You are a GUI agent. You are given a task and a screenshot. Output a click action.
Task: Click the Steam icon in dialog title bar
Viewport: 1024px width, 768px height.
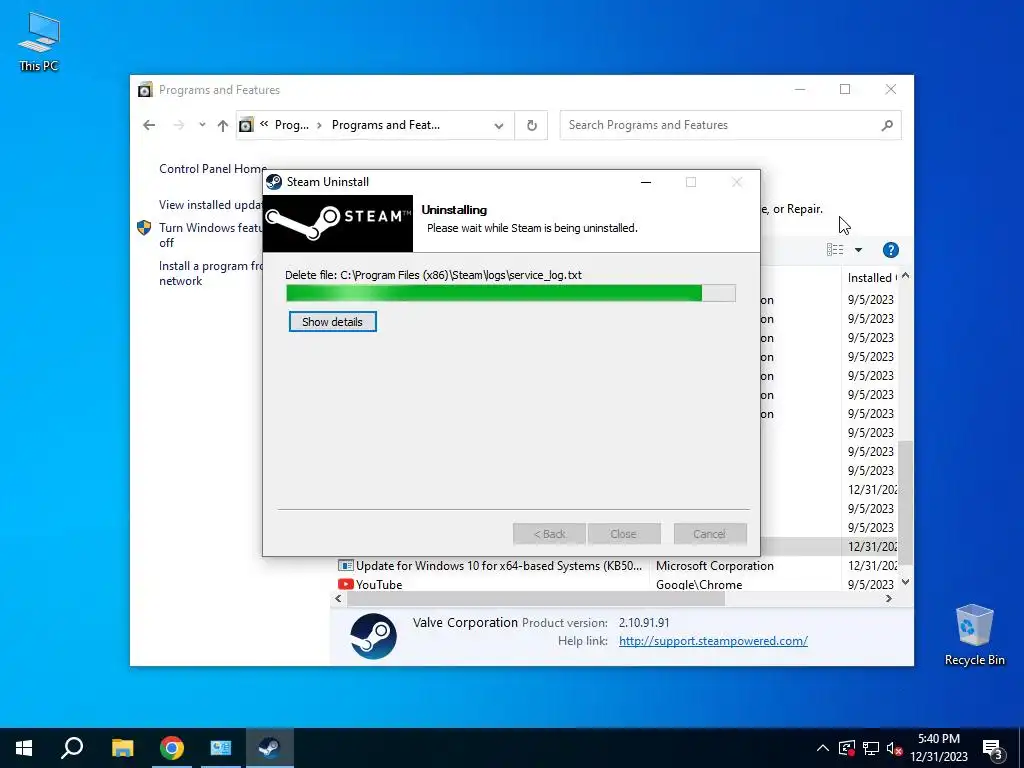(x=274, y=182)
